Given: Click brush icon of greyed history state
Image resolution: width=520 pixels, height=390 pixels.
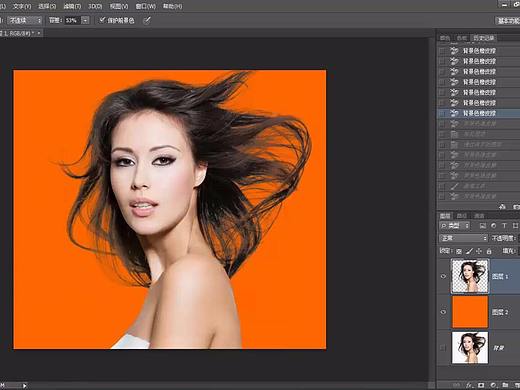Looking at the screenshot, I should point(454,186).
